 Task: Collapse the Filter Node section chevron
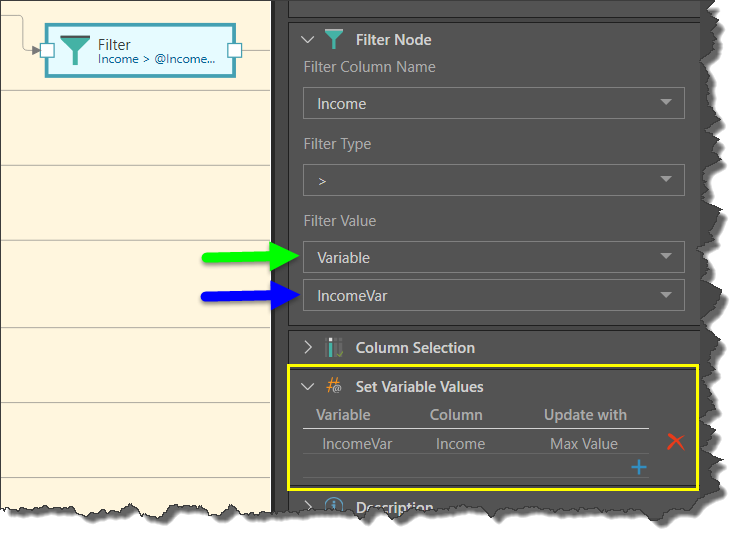308,40
